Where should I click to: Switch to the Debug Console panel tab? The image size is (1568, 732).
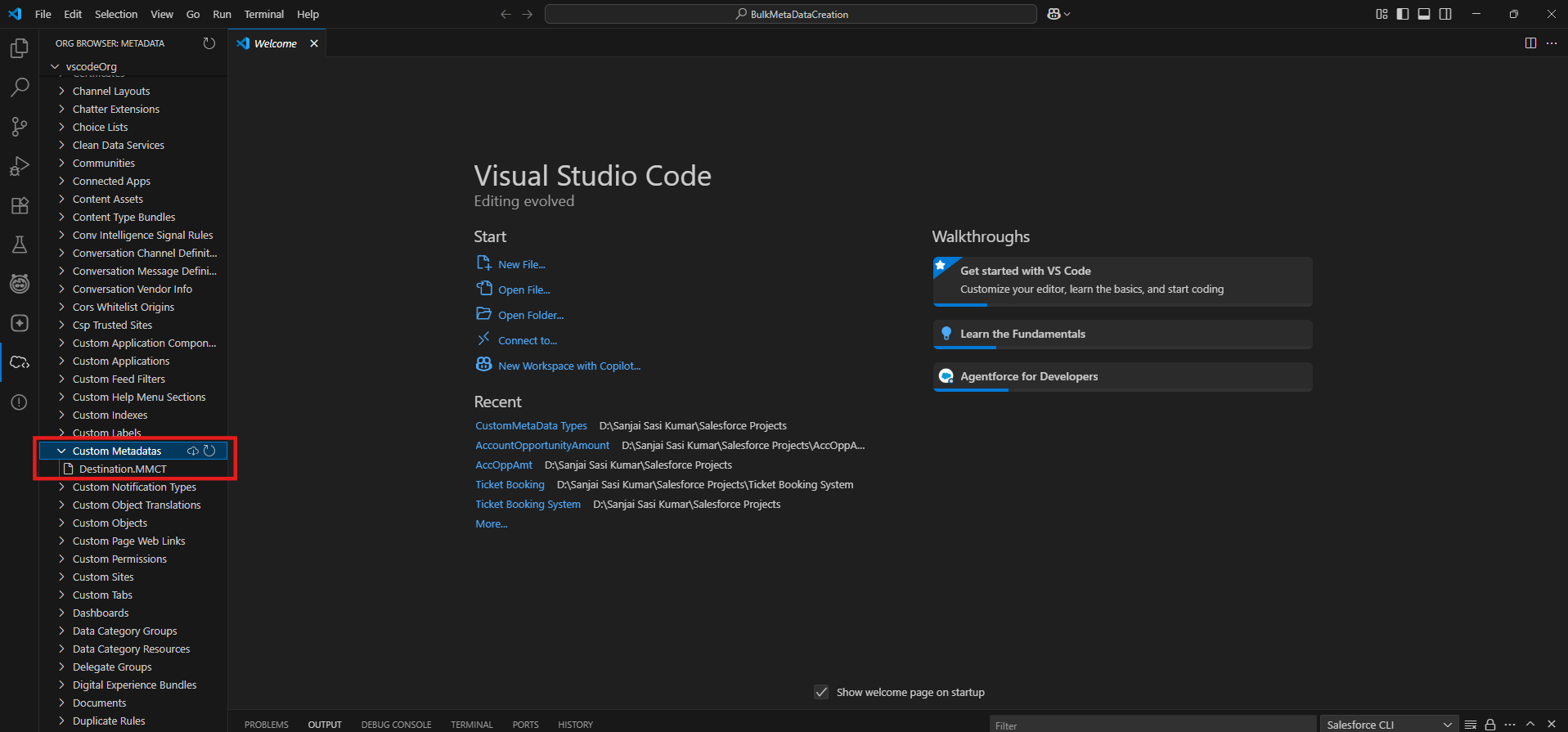(x=396, y=725)
